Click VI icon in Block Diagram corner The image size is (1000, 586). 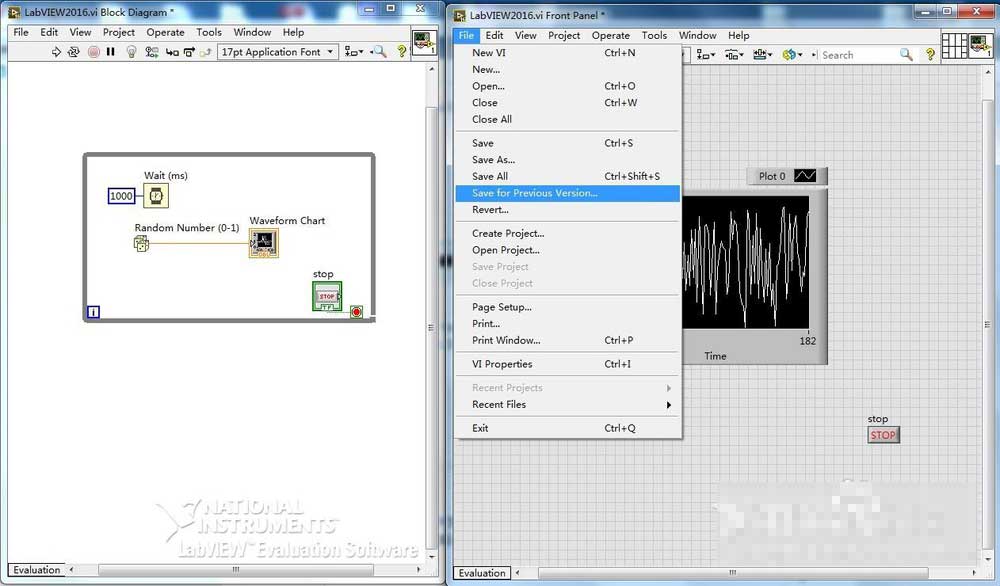[424, 43]
